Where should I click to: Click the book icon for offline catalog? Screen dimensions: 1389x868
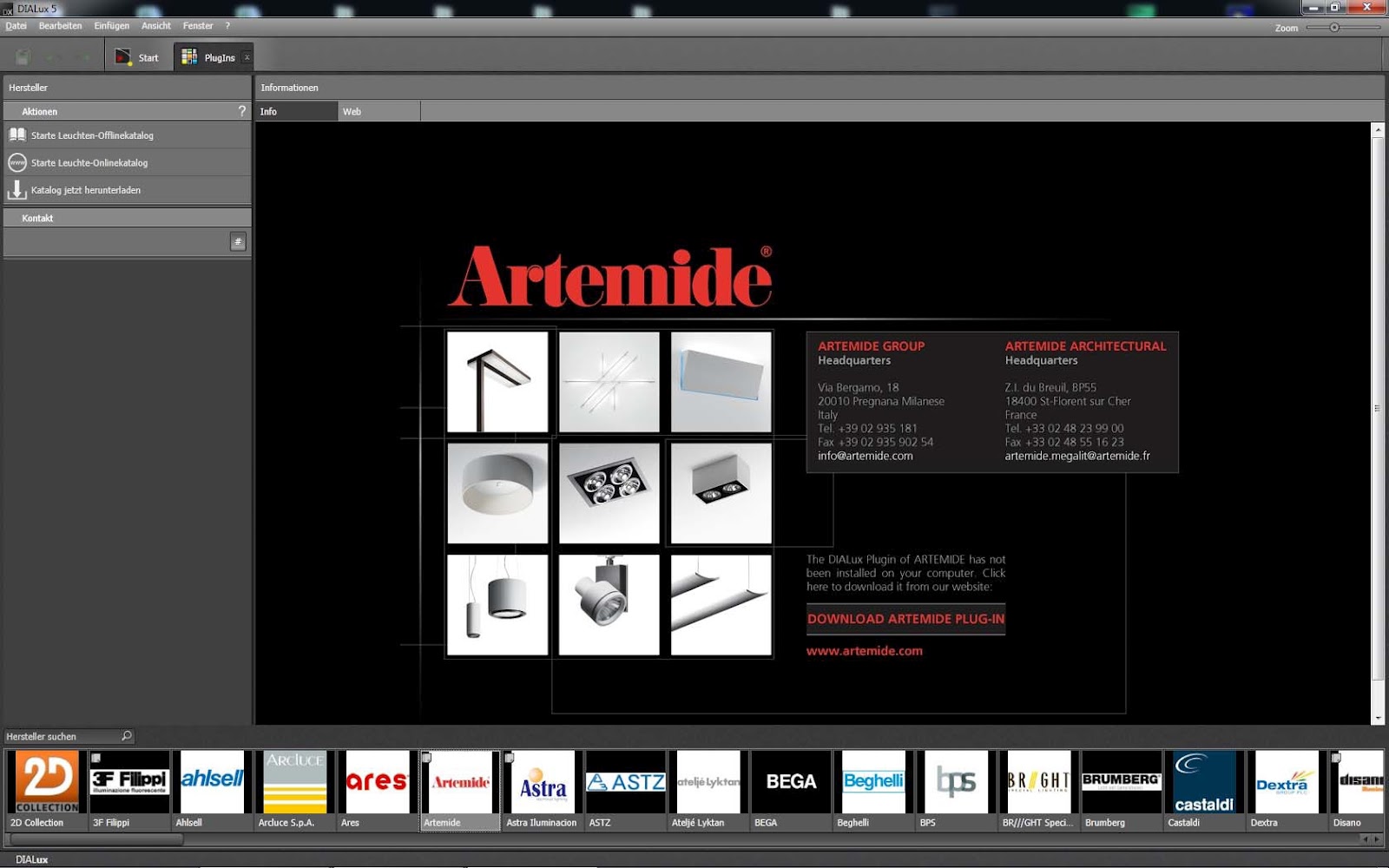17,135
